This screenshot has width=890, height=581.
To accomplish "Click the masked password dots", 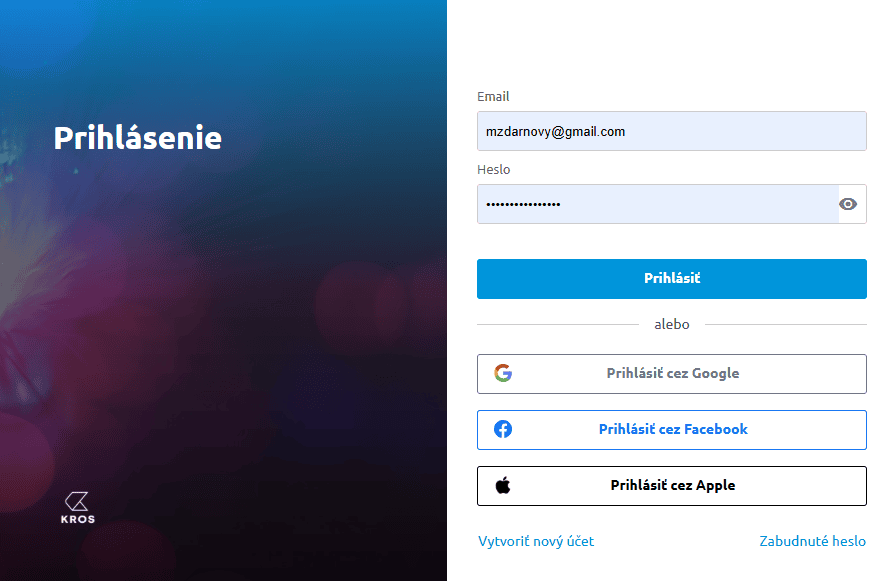I will (523, 204).
